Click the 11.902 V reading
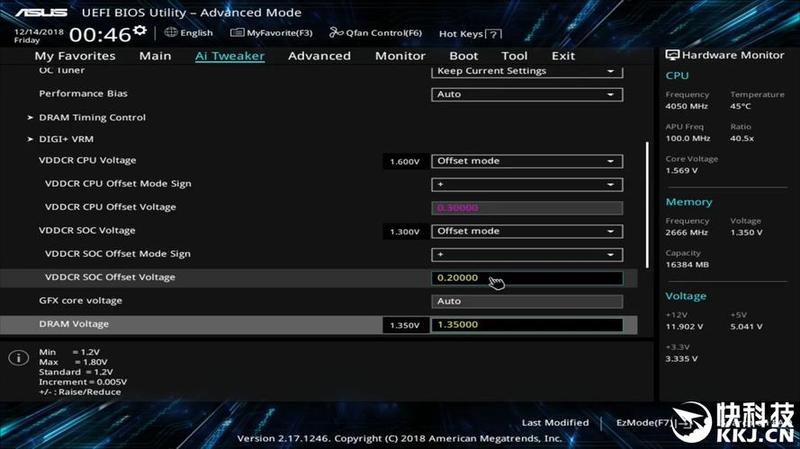Viewport: 800px width, 449px height. (x=684, y=327)
